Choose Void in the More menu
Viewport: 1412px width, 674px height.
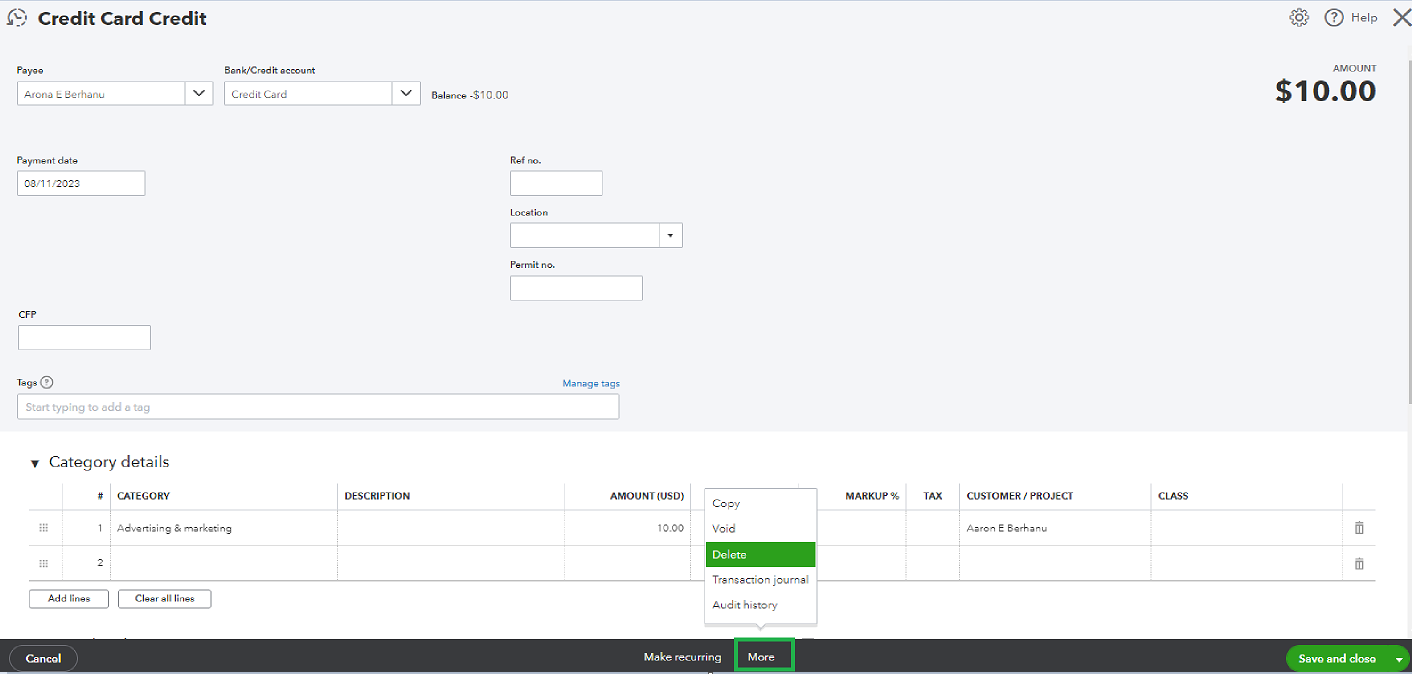click(x=724, y=529)
